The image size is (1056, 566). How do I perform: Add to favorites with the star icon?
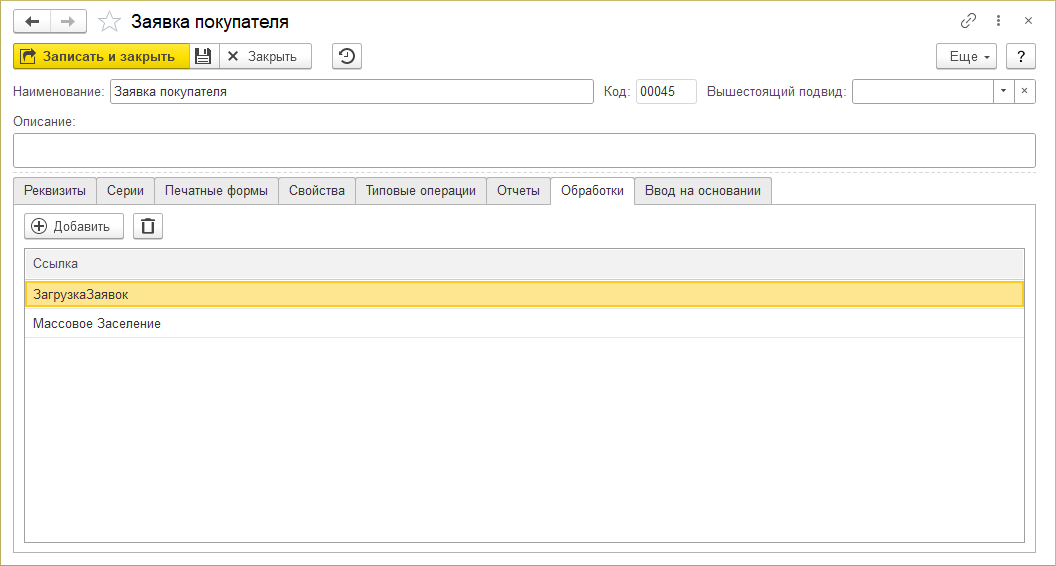[x=109, y=22]
